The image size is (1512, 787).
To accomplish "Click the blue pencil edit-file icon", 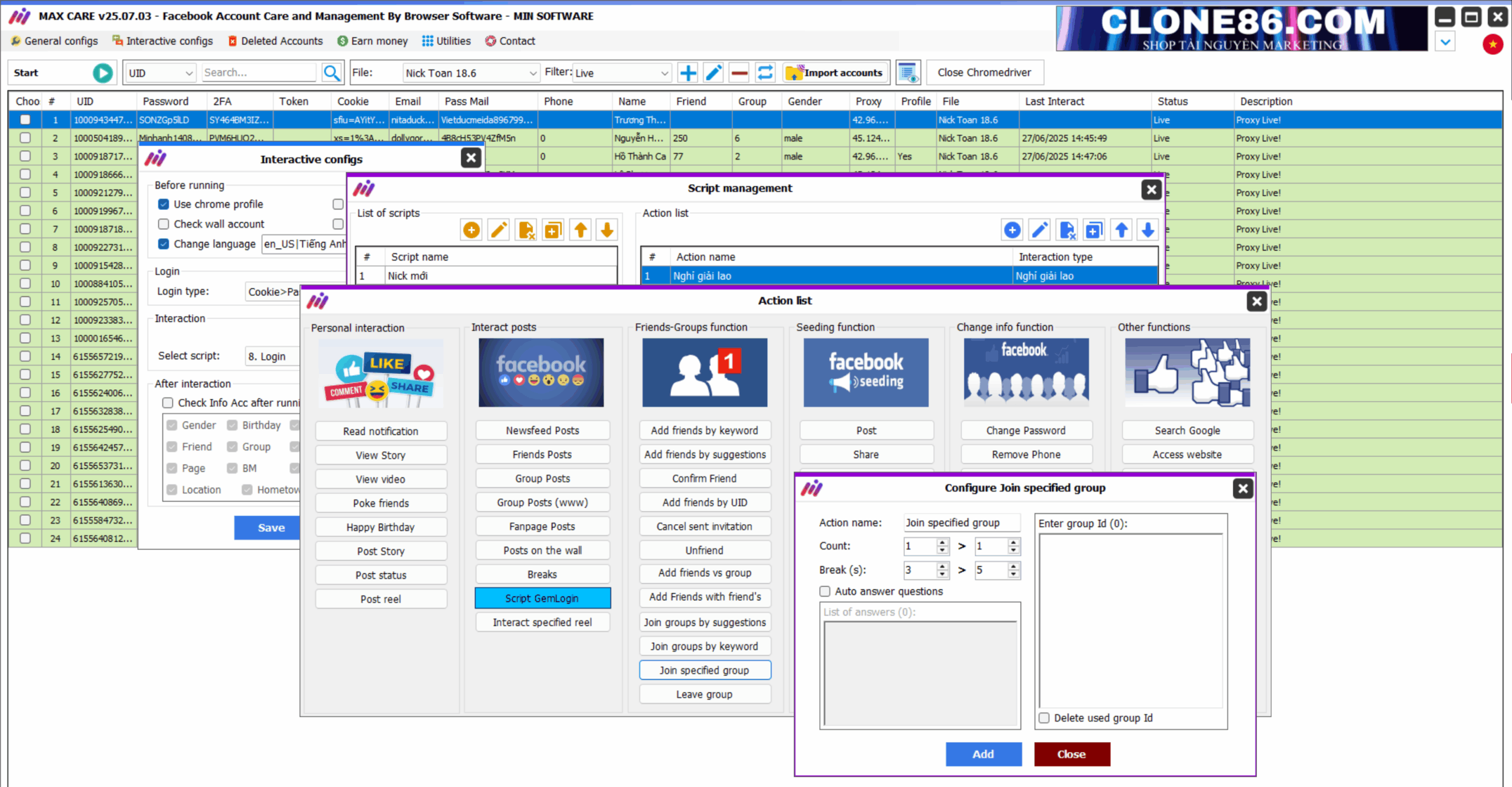I will [713, 73].
